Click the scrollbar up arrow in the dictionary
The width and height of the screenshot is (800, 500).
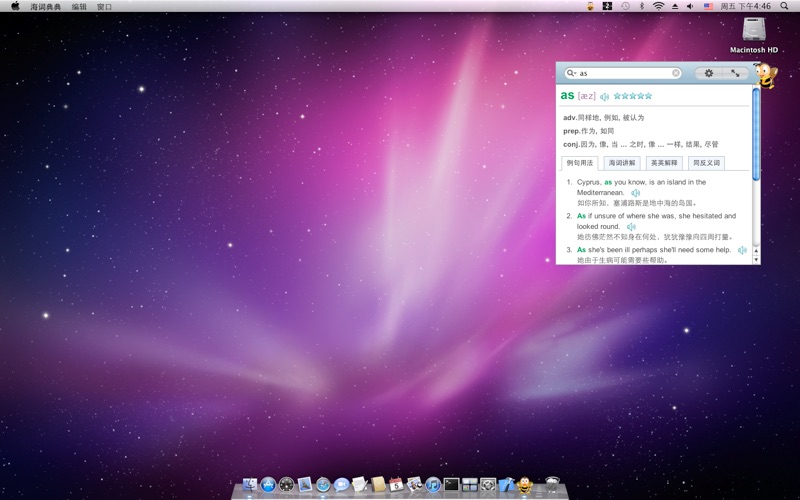[756, 252]
